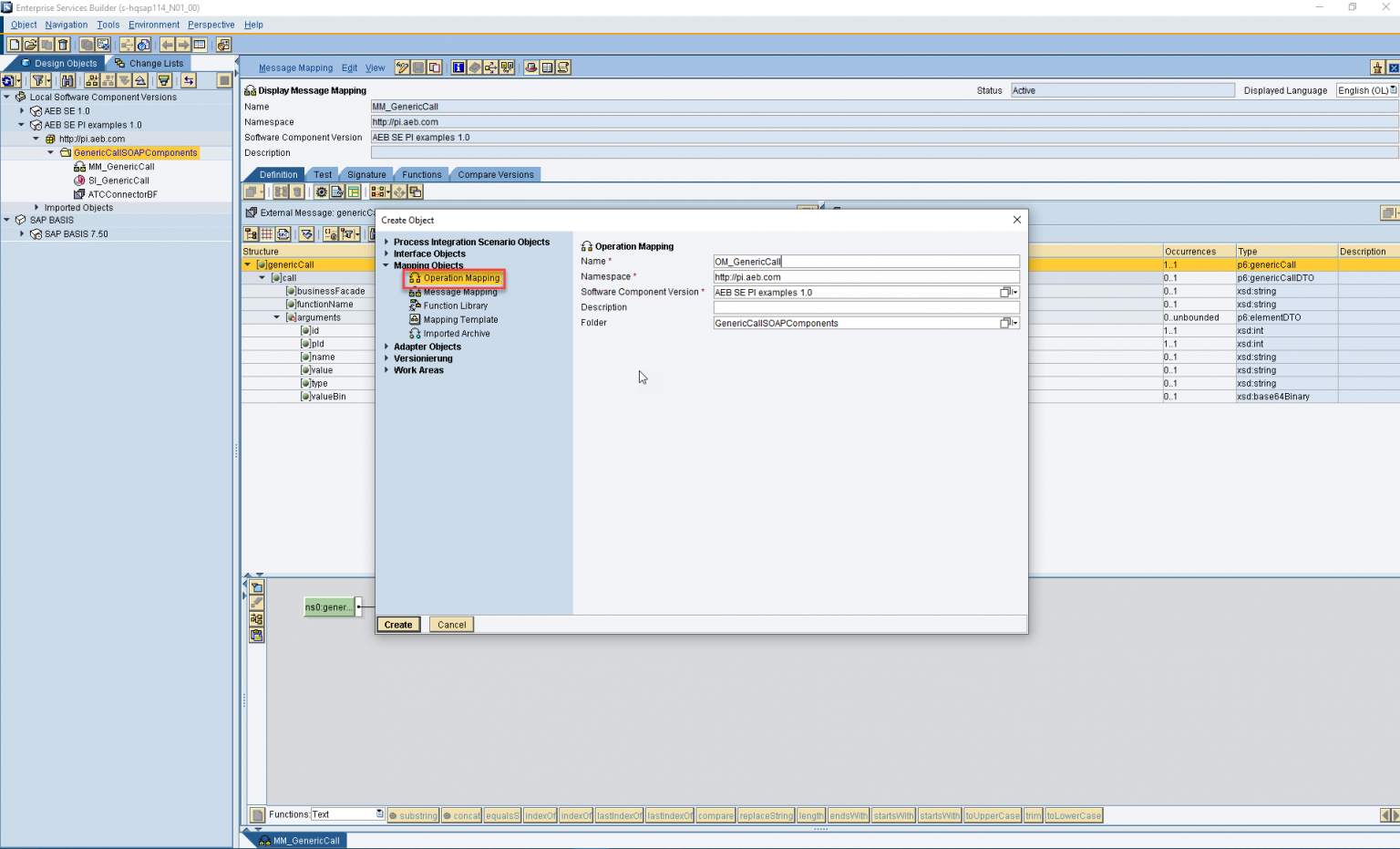Click the binoculars Search icon in the left toolbar

[x=68, y=80]
